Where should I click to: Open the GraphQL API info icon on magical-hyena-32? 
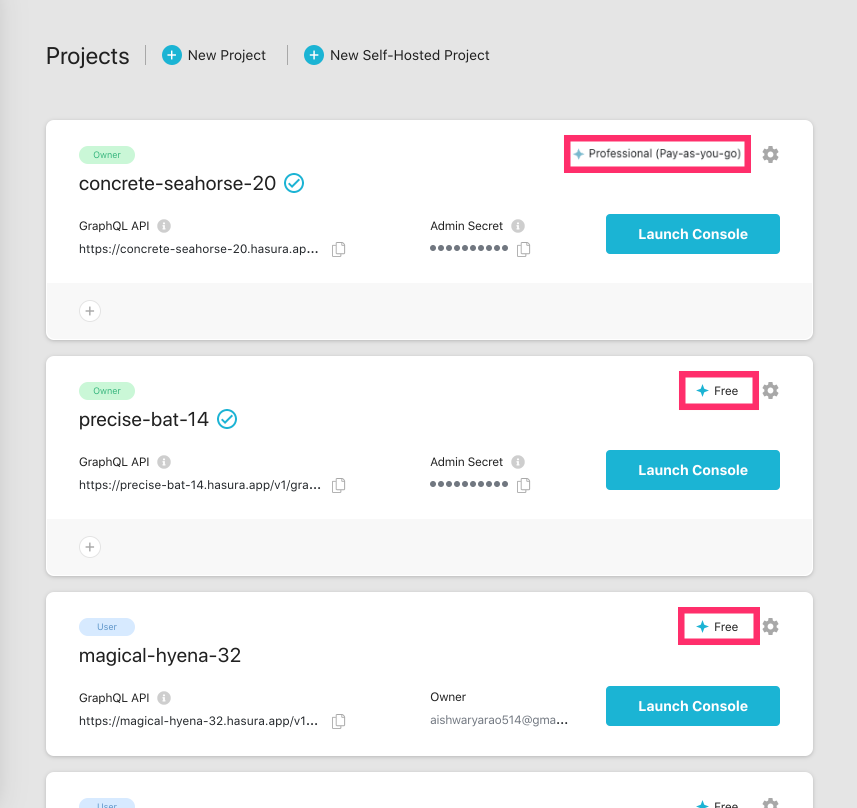point(163,697)
